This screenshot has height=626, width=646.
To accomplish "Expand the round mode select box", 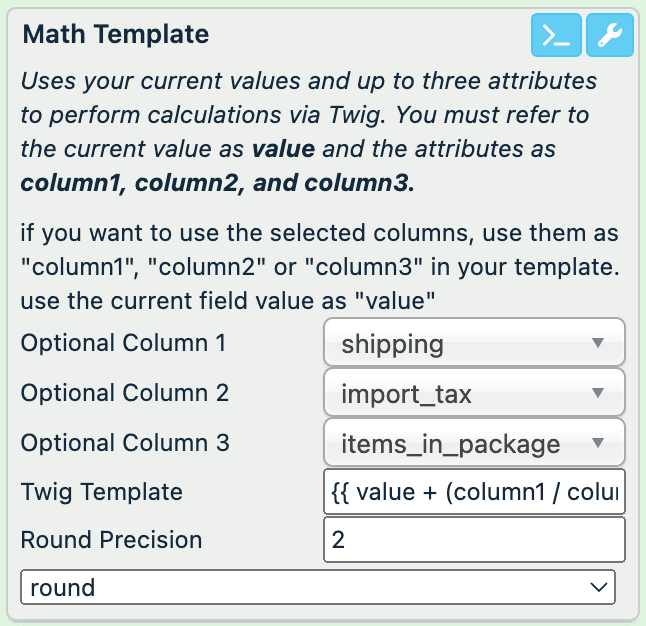I will (317, 587).
